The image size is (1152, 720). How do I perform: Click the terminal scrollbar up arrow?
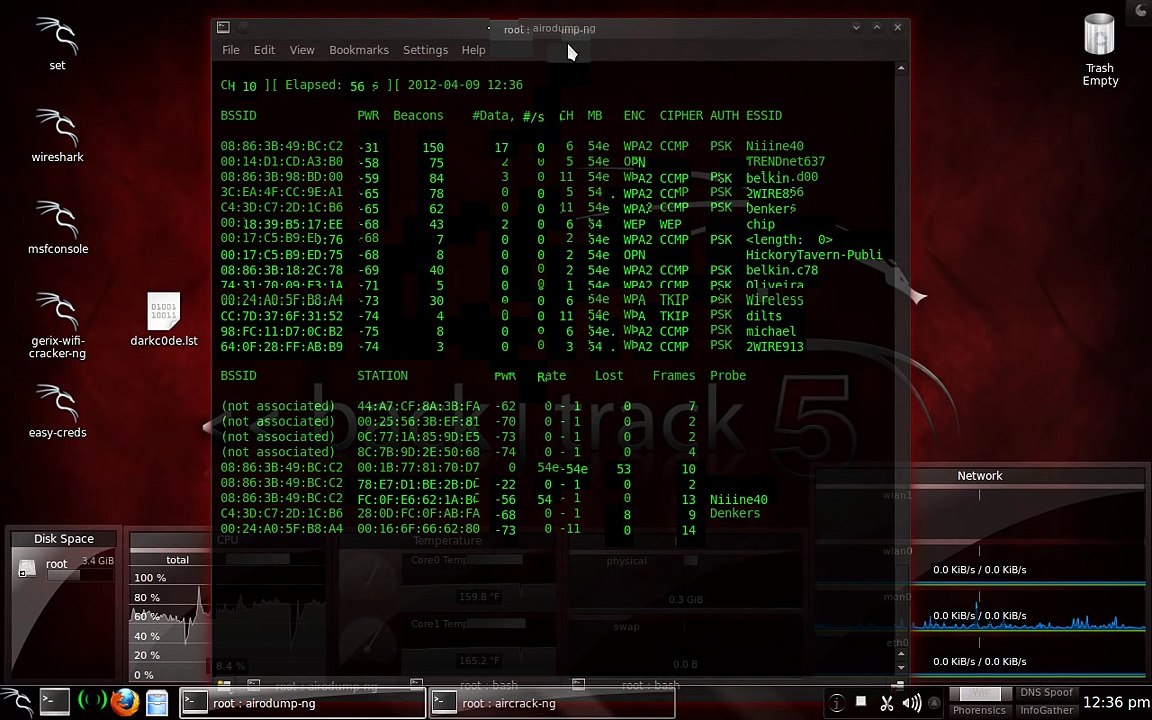tap(901, 68)
